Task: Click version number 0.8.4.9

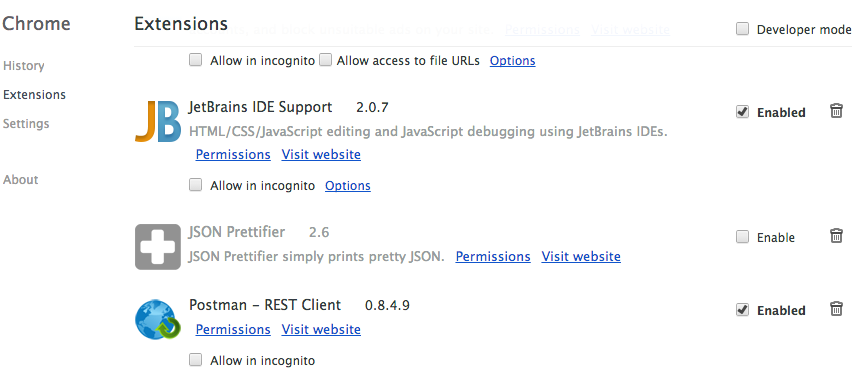Action: pos(388,305)
